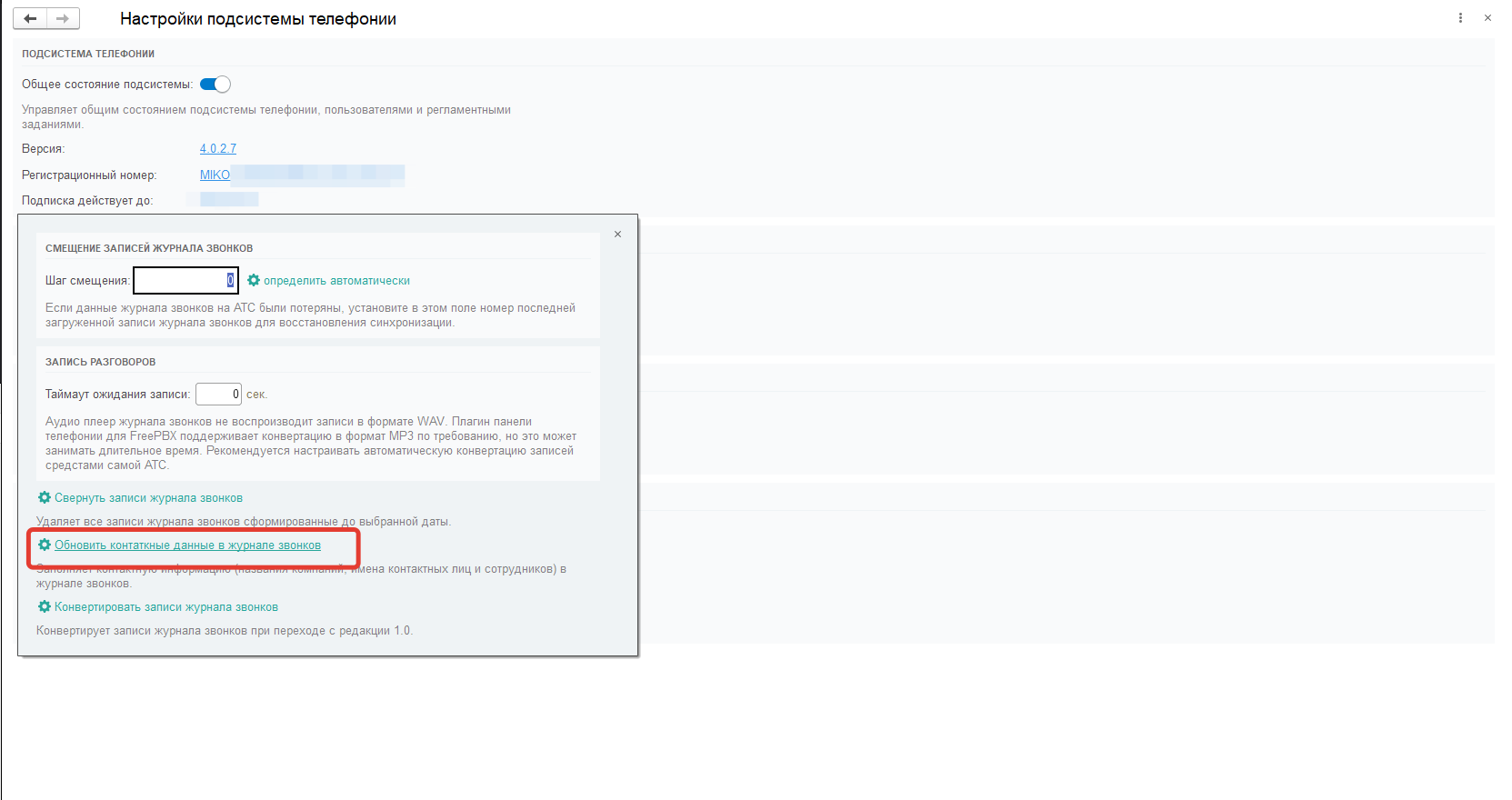The width and height of the screenshot is (1512, 800).
Task: Click gear icon beside Свернуть записи
Action: click(x=44, y=498)
